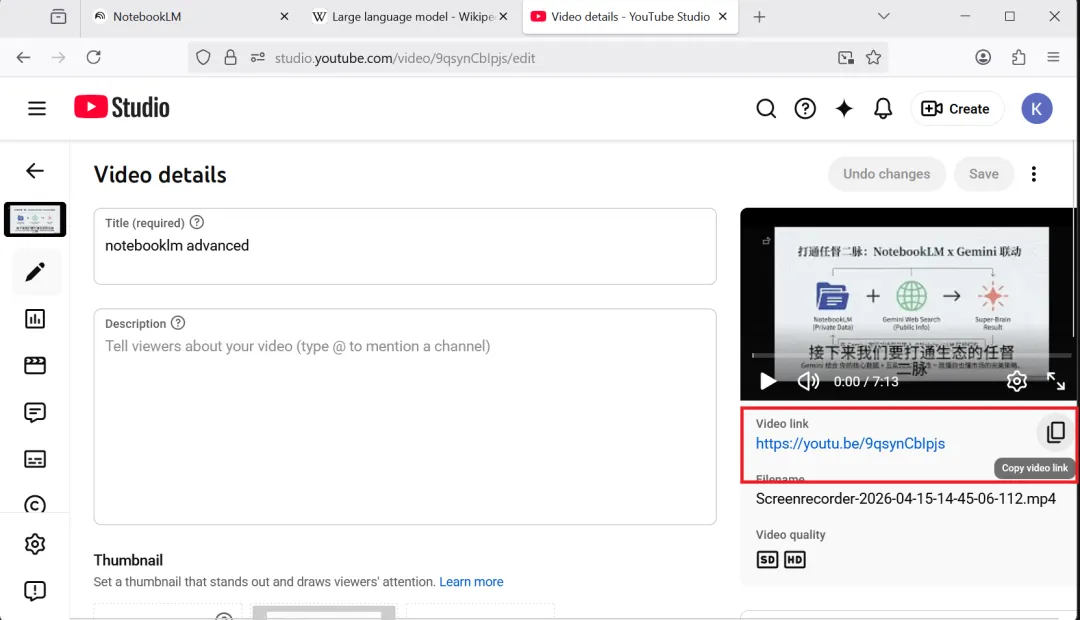The width and height of the screenshot is (1080, 620).
Task: Open the Copyright icon in sidebar
Action: pyautogui.click(x=35, y=504)
